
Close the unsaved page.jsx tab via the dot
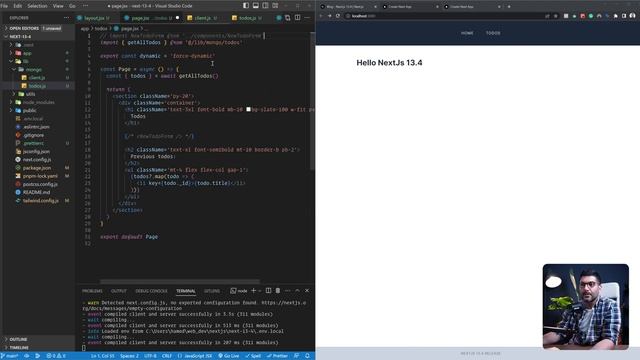click(177, 18)
